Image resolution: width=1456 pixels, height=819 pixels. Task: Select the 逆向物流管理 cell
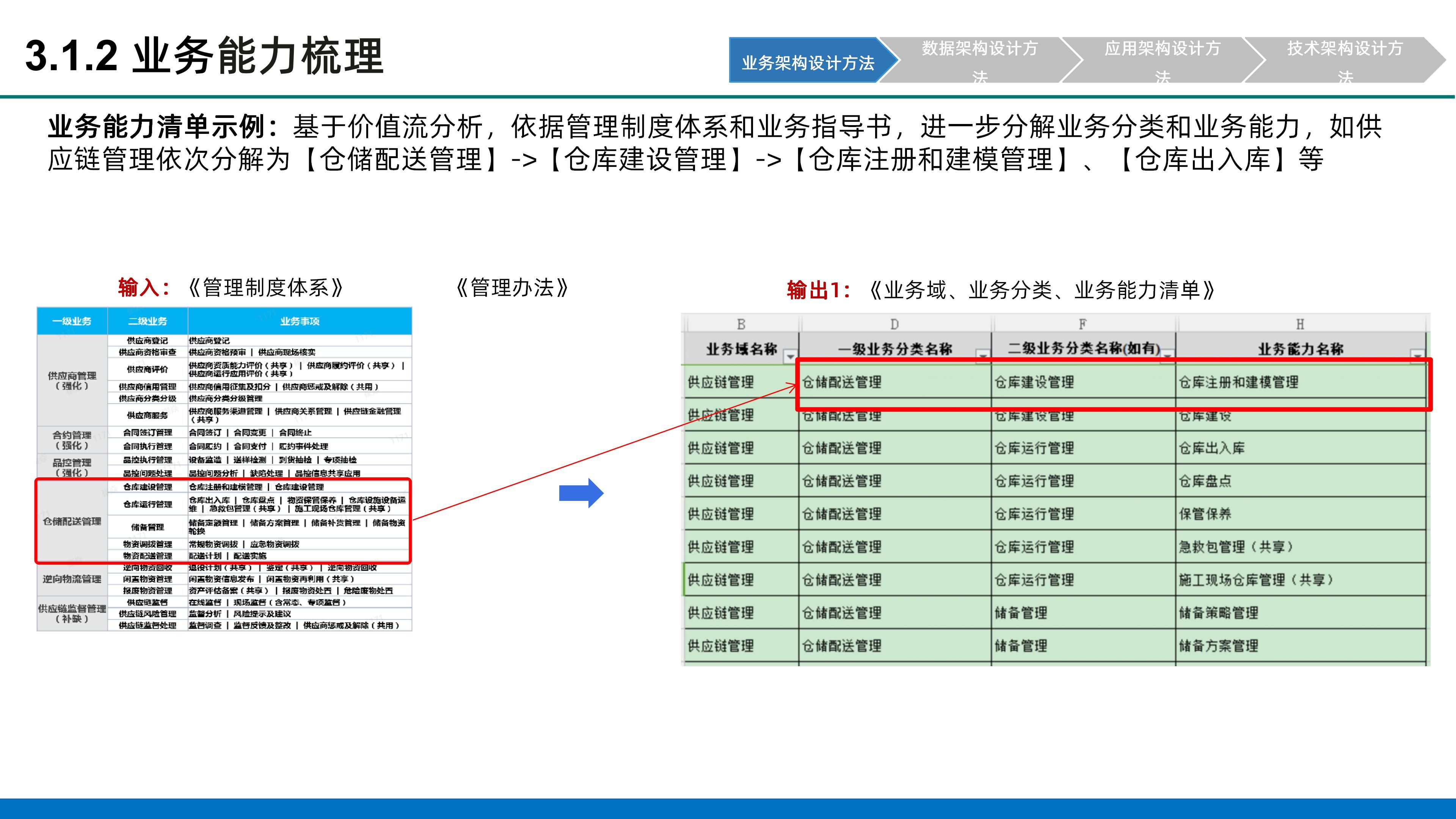[72, 579]
